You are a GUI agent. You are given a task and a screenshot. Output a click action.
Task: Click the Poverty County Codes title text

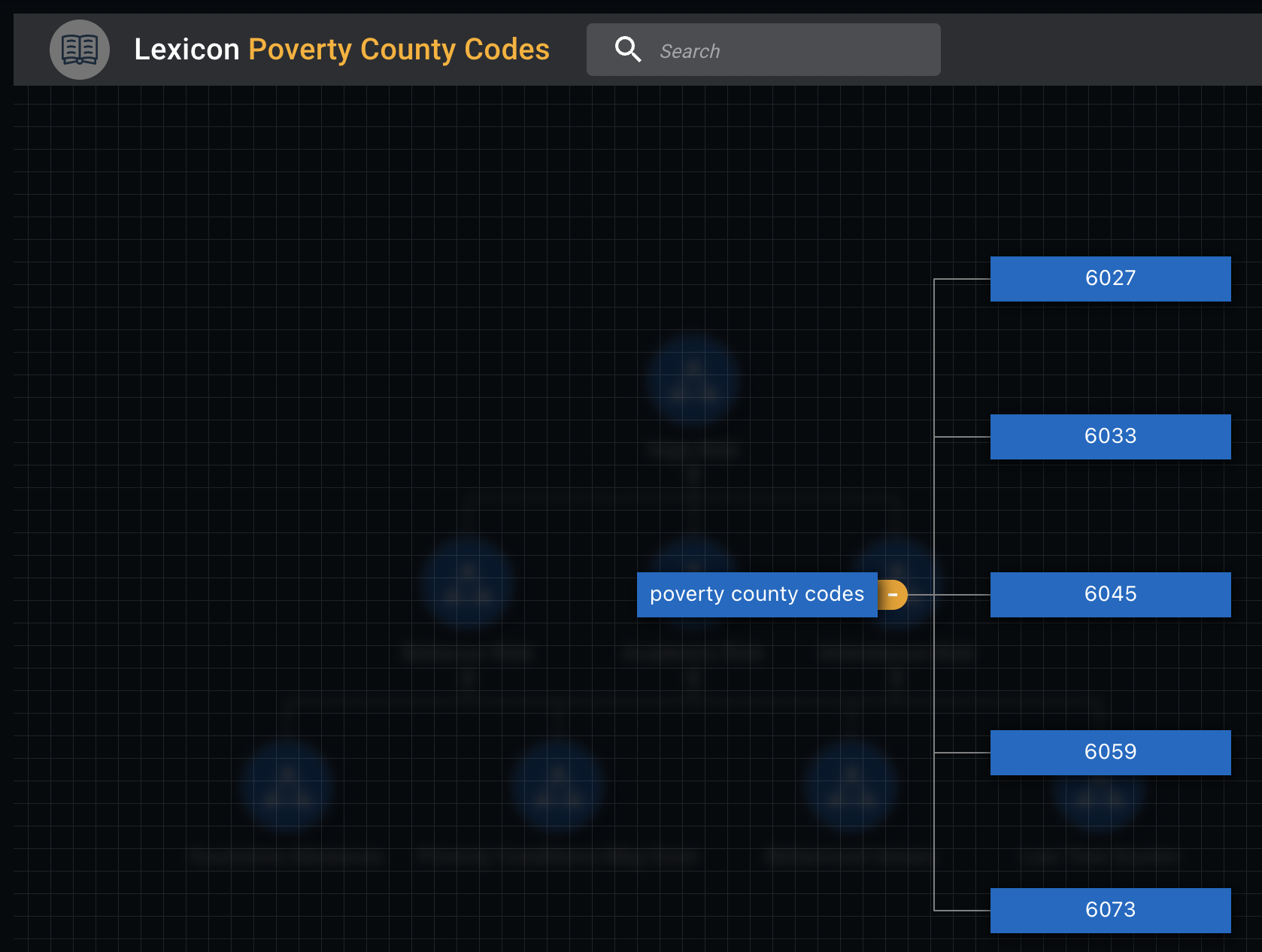point(399,49)
